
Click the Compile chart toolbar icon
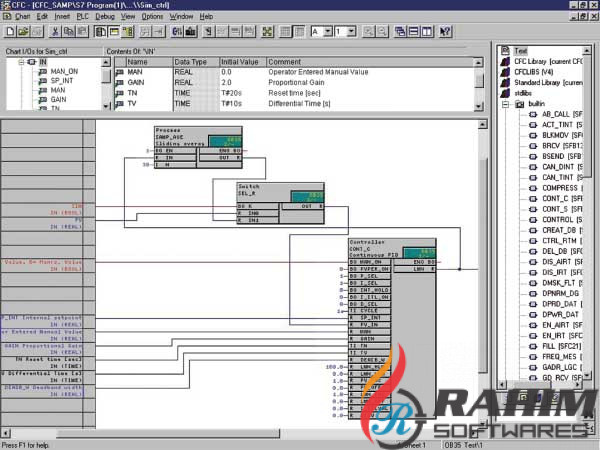[x=177, y=31]
